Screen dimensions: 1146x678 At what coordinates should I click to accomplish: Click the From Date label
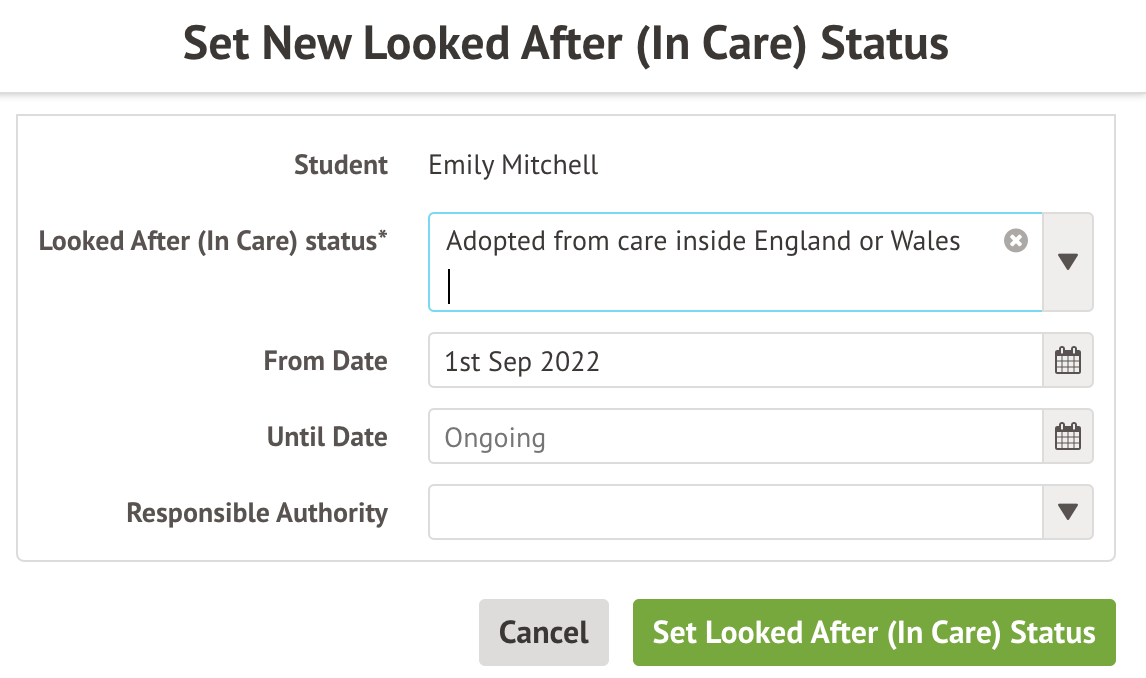(325, 361)
